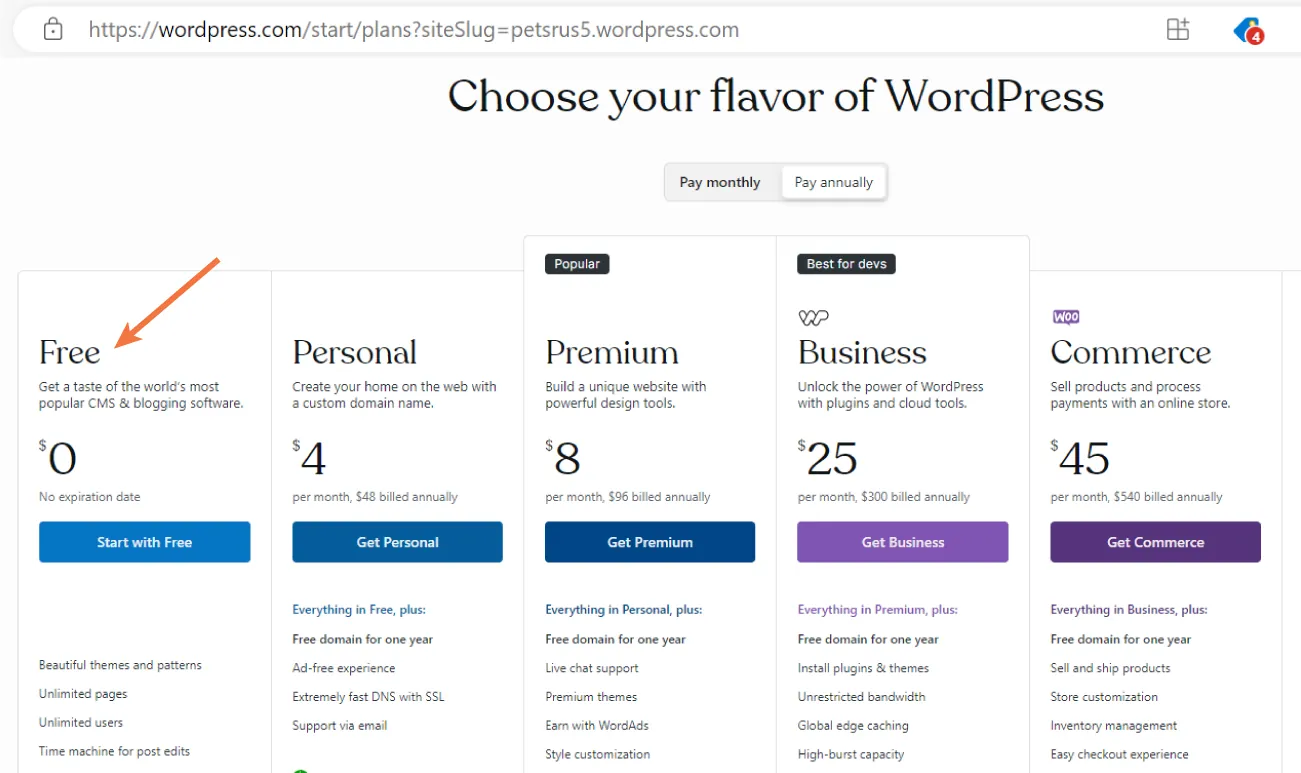This screenshot has height=773, width=1301.
Task: Switch billing to Pay annually
Action: coord(833,182)
